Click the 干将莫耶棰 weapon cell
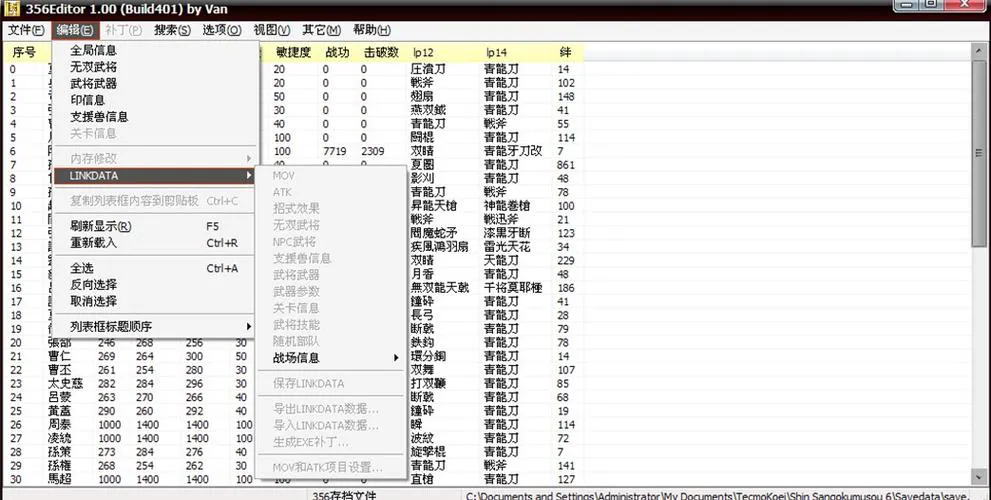This screenshot has width=991, height=500. [513, 288]
